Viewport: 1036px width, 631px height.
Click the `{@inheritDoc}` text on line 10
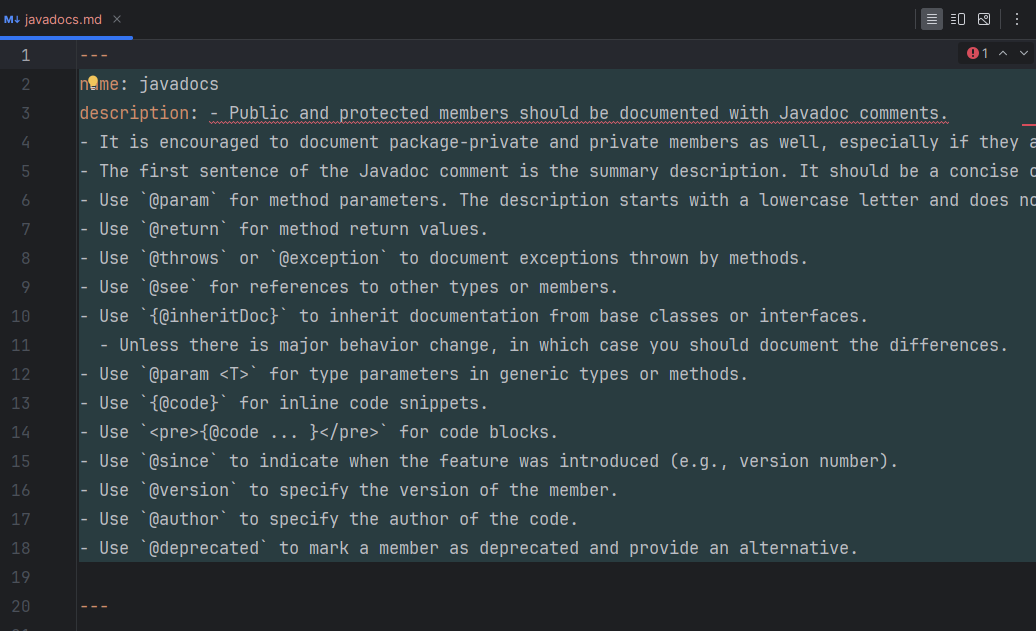[214, 316]
